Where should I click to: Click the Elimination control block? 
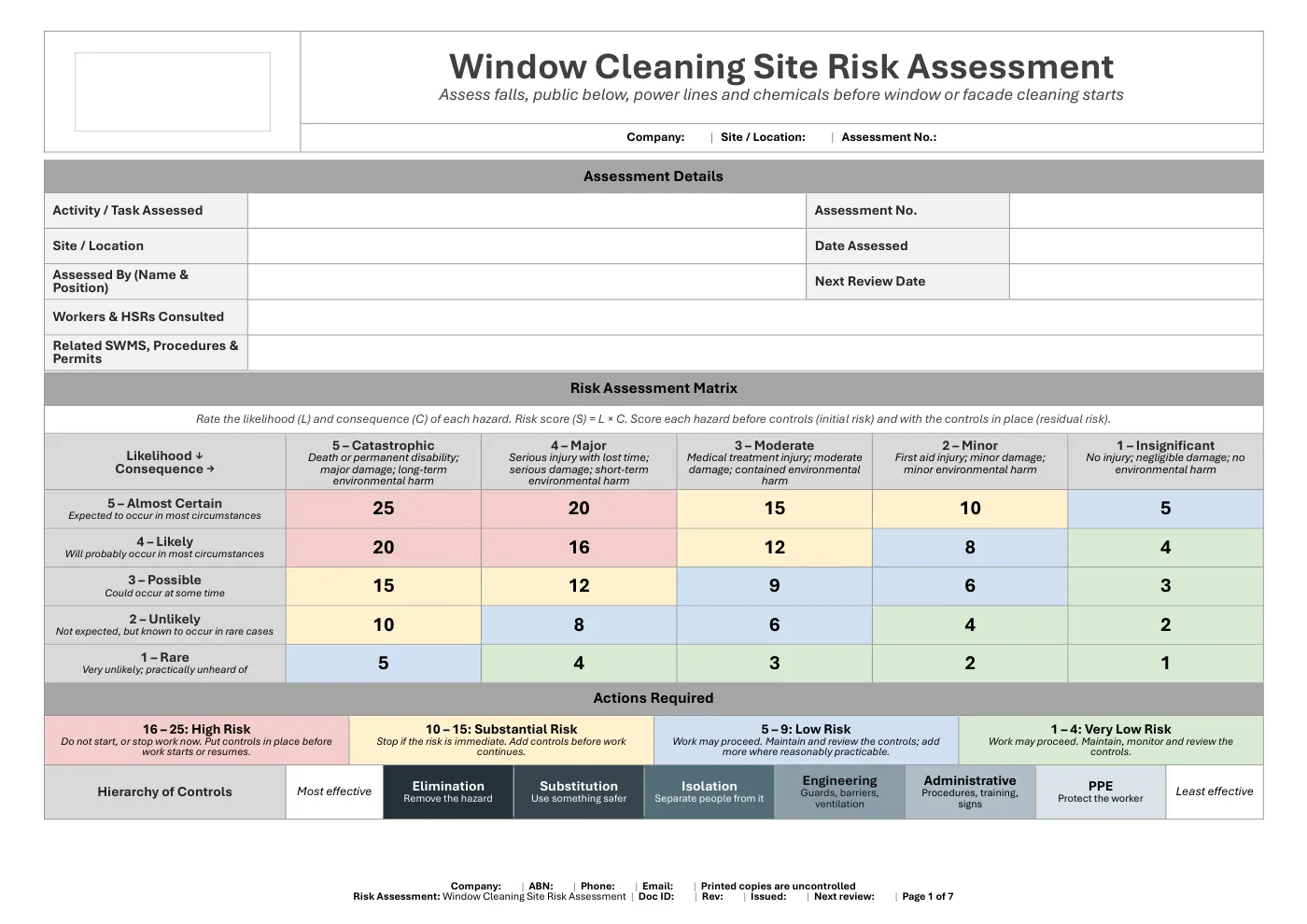tap(448, 792)
